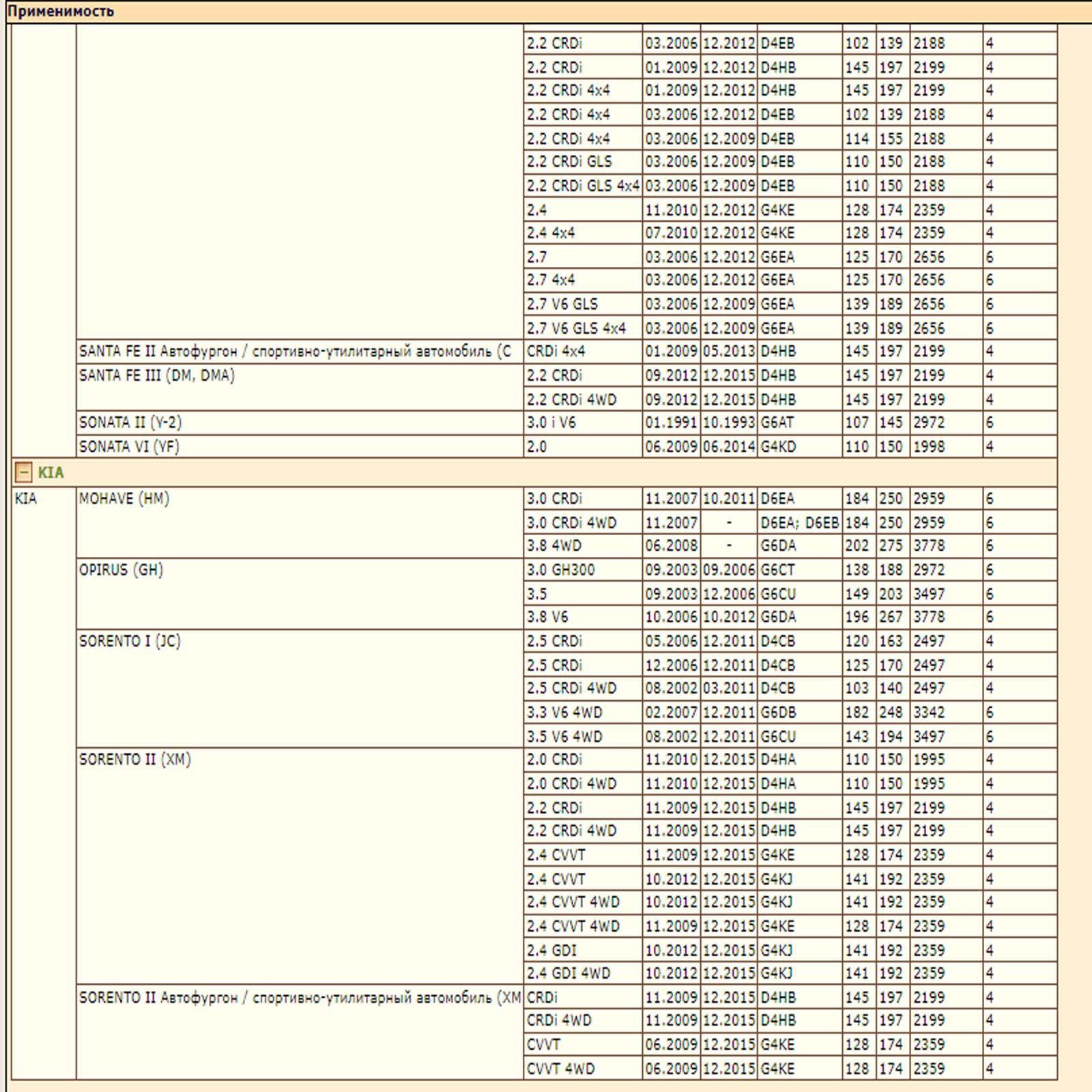Select the 2.2 CRDi GLS 4x4 cell
1092x1092 pixels.
click(582, 186)
